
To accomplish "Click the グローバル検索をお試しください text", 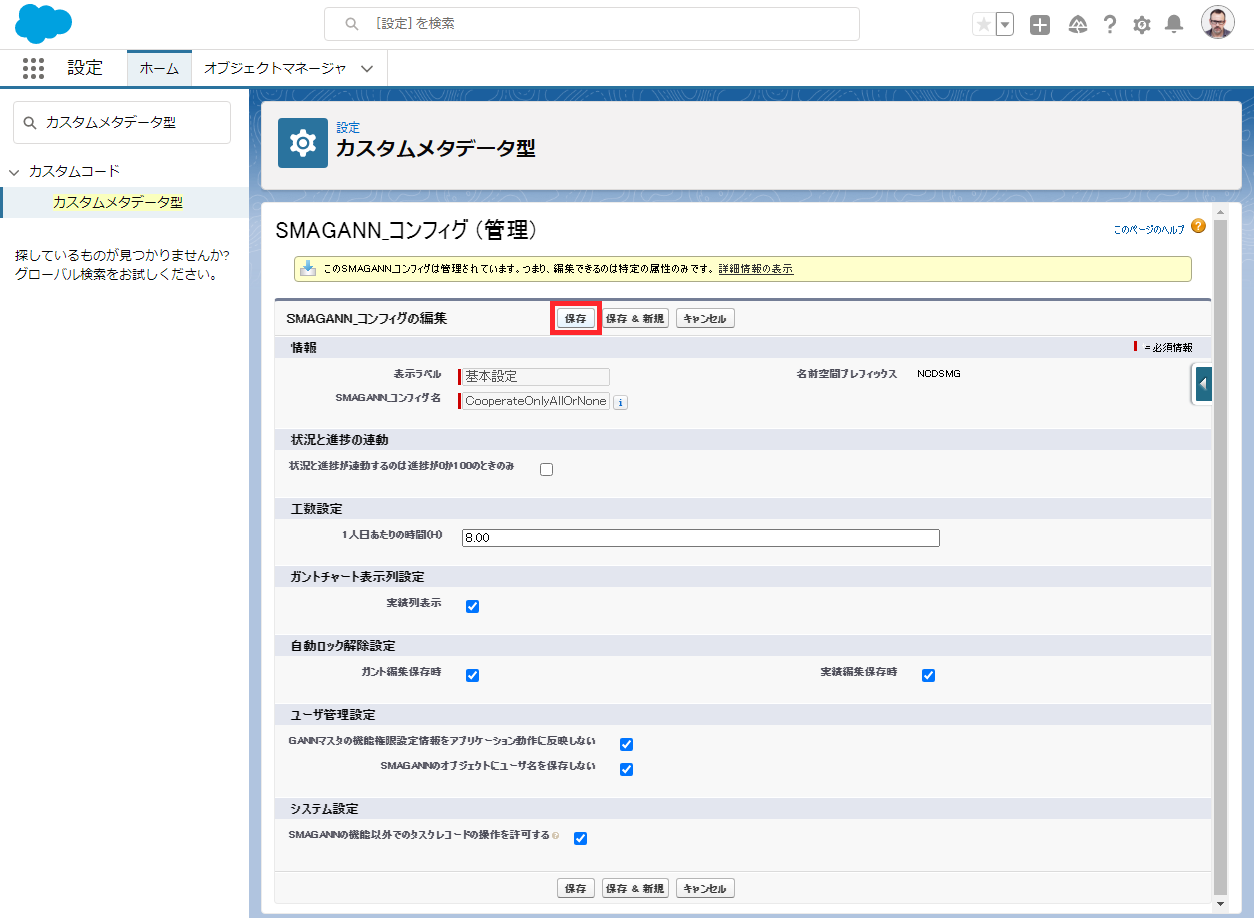I will (117, 274).
